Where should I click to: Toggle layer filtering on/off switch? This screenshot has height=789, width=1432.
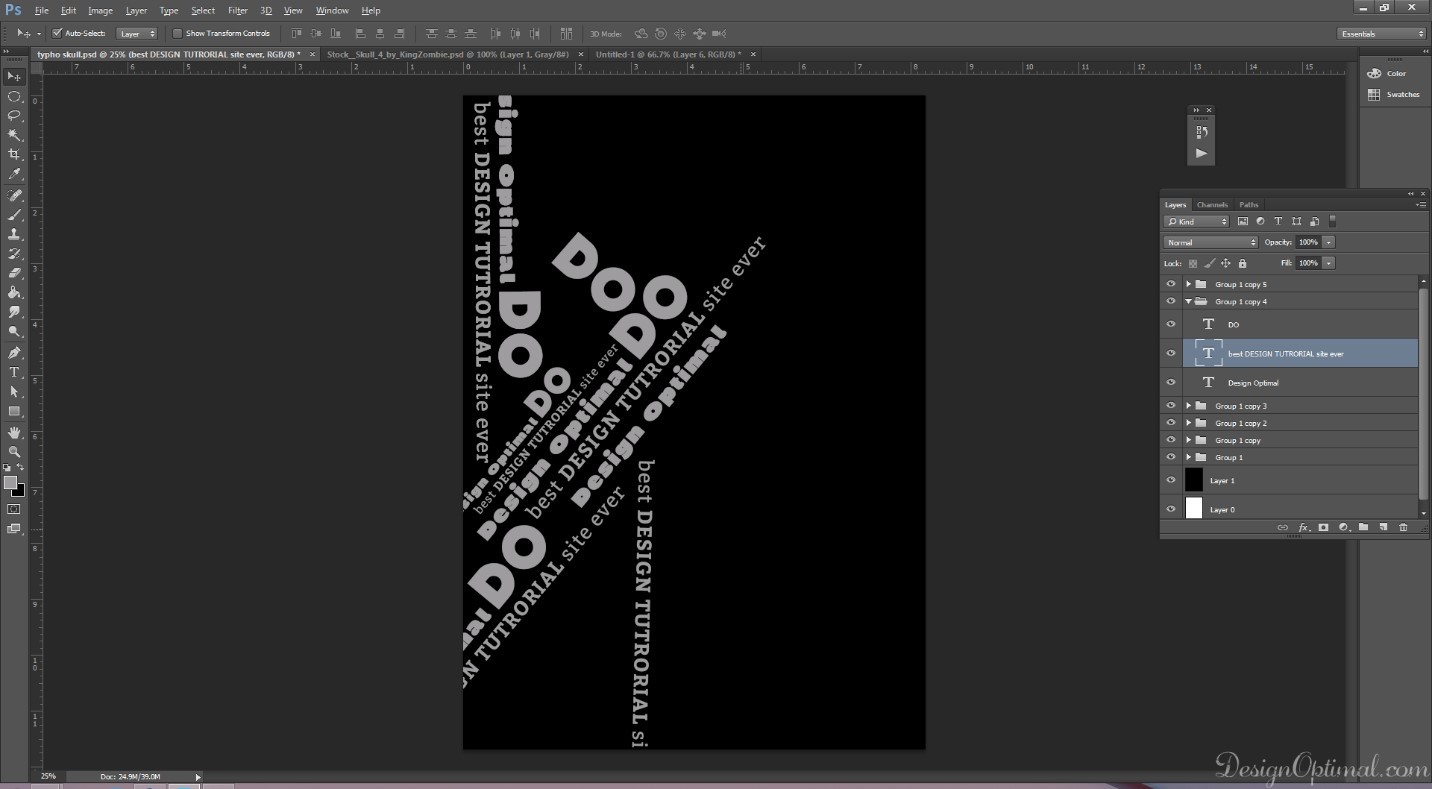click(1332, 221)
